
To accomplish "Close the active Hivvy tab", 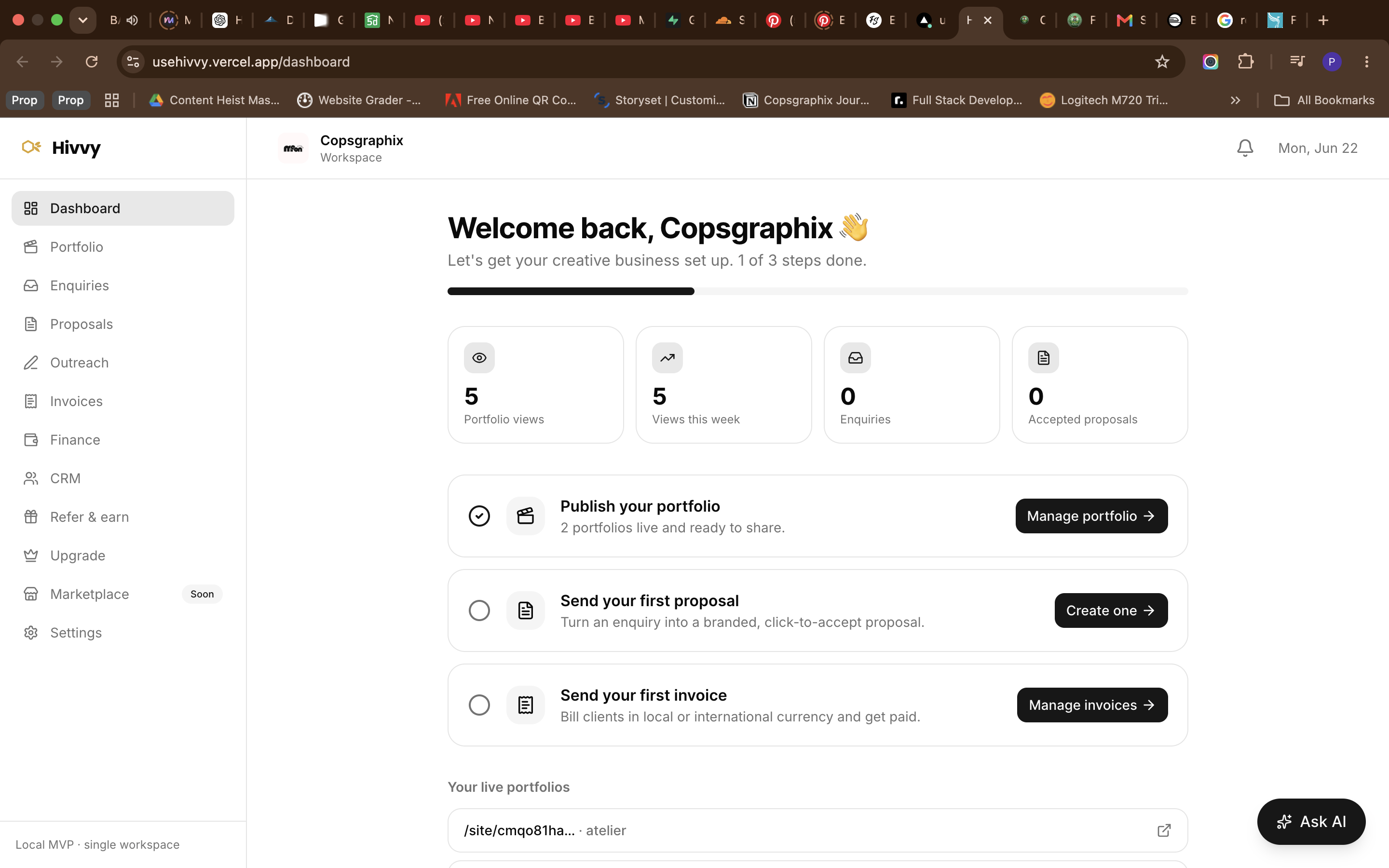I will tap(988, 20).
